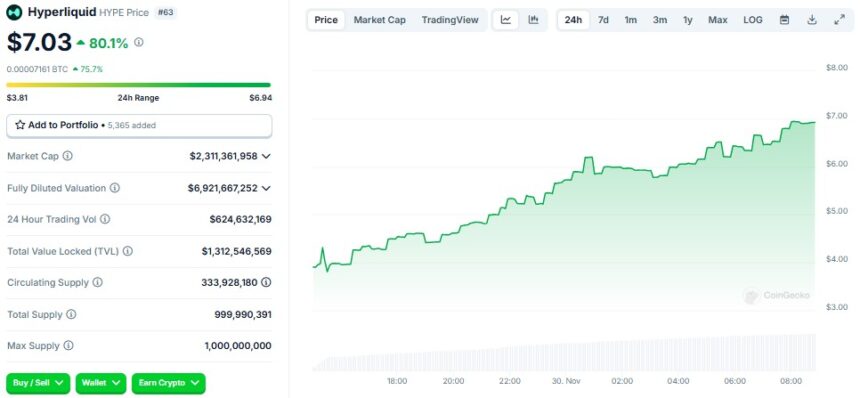
Task: Open 24 Hour Trading Vol info icon
Action: (105, 219)
